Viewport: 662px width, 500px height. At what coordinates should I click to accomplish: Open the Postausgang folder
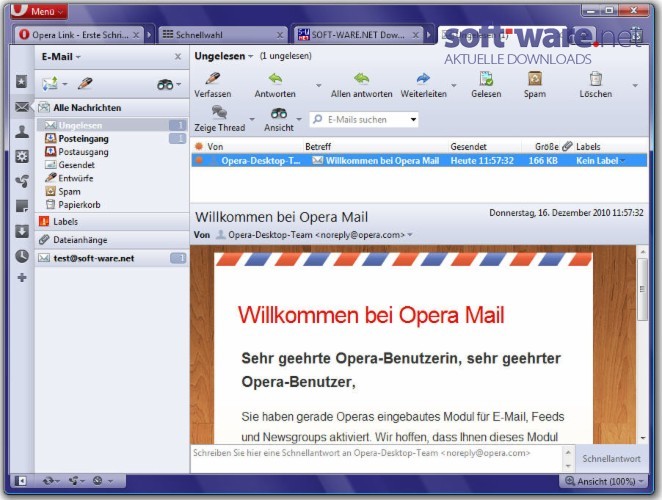[x=112, y=152]
